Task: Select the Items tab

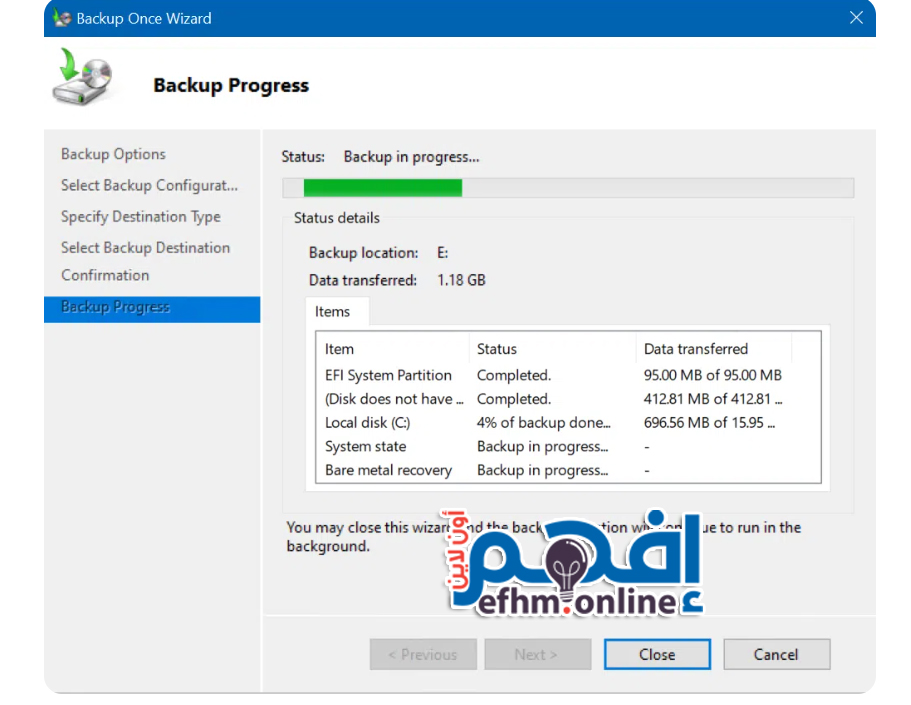Action: (x=333, y=312)
